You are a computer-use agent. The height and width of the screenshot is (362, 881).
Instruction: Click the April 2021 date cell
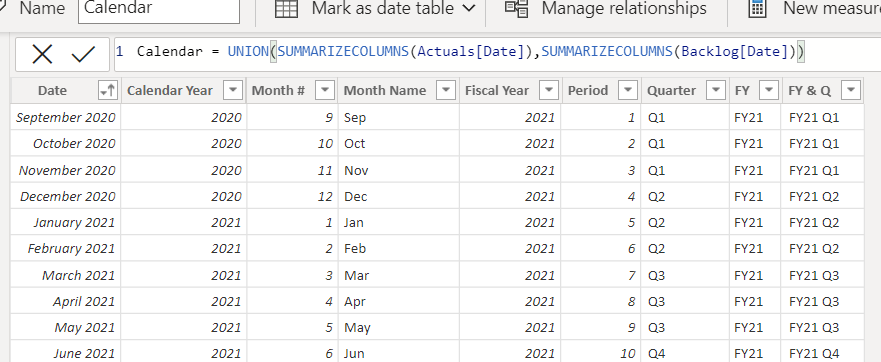coord(66,301)
